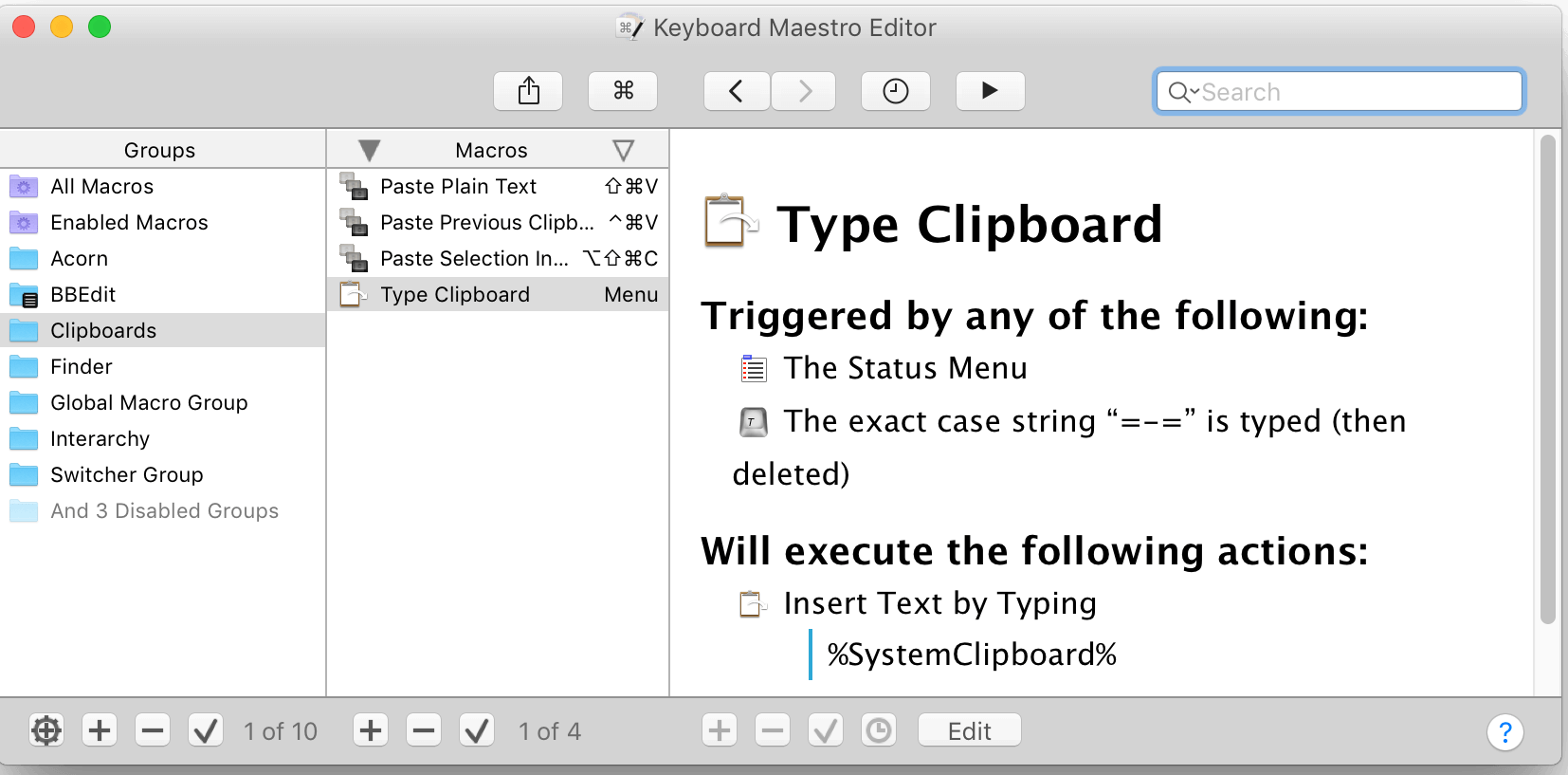Click the 1 of 10 groups count
The width and height of the screenshot is (1568, 775).
[x=280, y=731]
